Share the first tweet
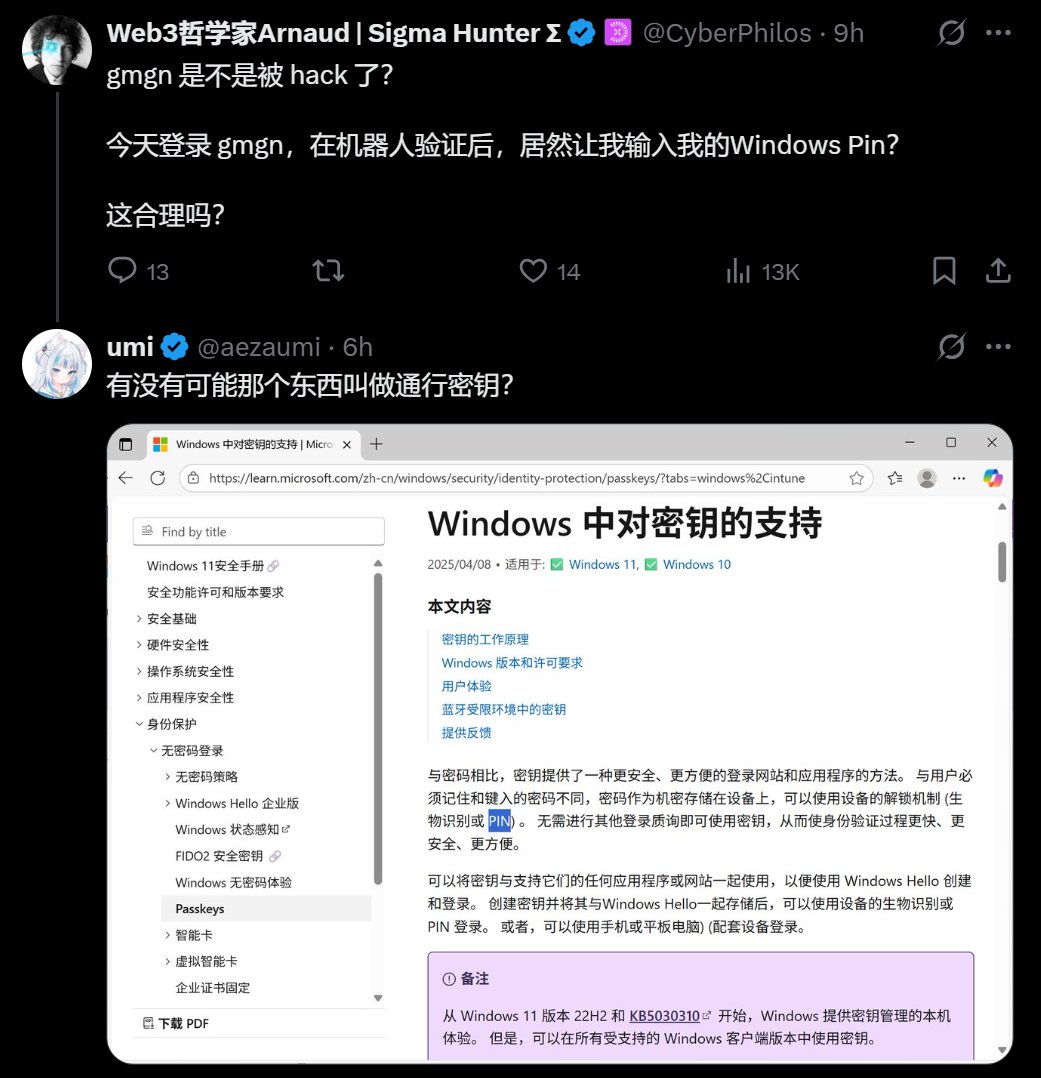The image size is (1041, 1078). pos(998,271)
